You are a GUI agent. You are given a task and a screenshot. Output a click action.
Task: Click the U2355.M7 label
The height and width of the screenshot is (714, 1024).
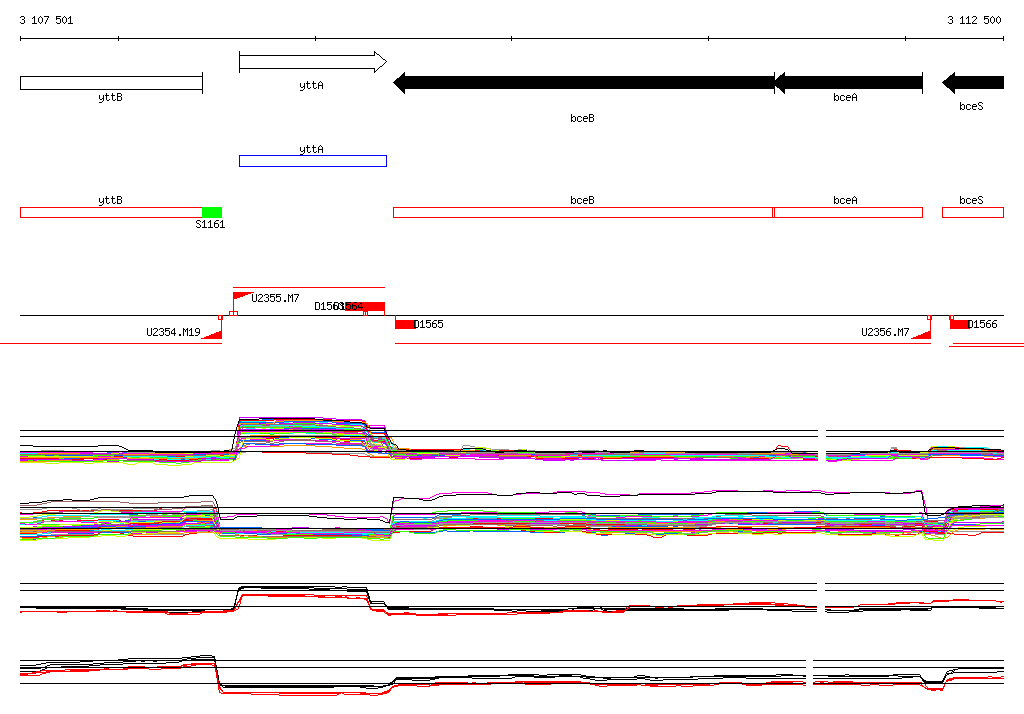pyautogui.click(x=276, y=298)
